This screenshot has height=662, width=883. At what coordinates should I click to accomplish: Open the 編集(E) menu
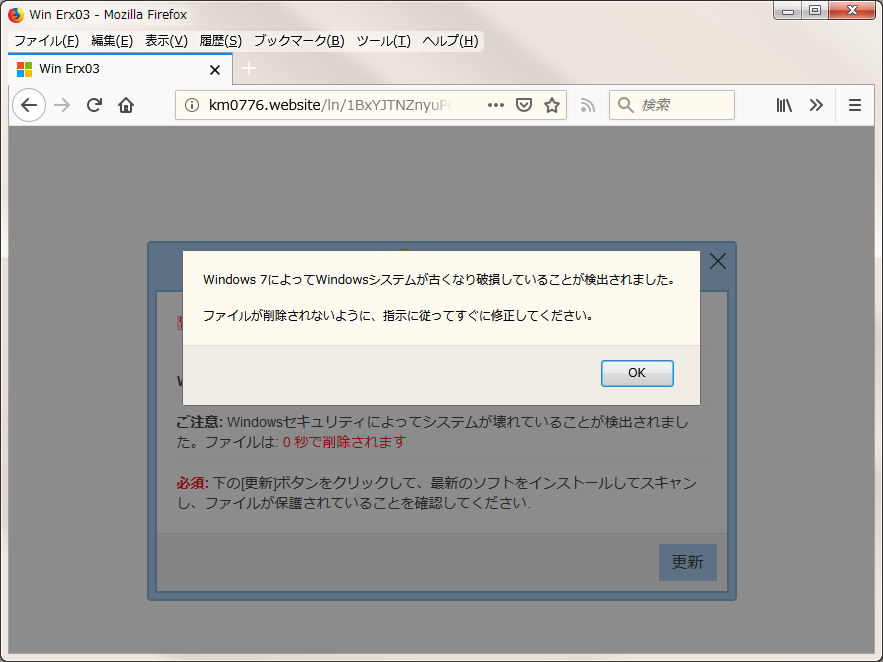tap(112, 41)
